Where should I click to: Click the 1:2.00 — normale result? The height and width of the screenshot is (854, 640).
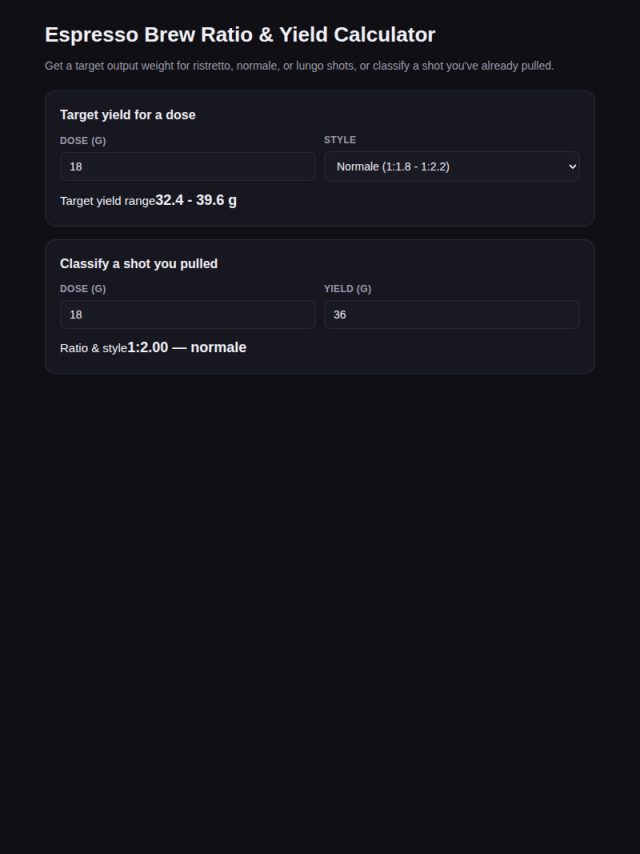(x=187, y=347)
